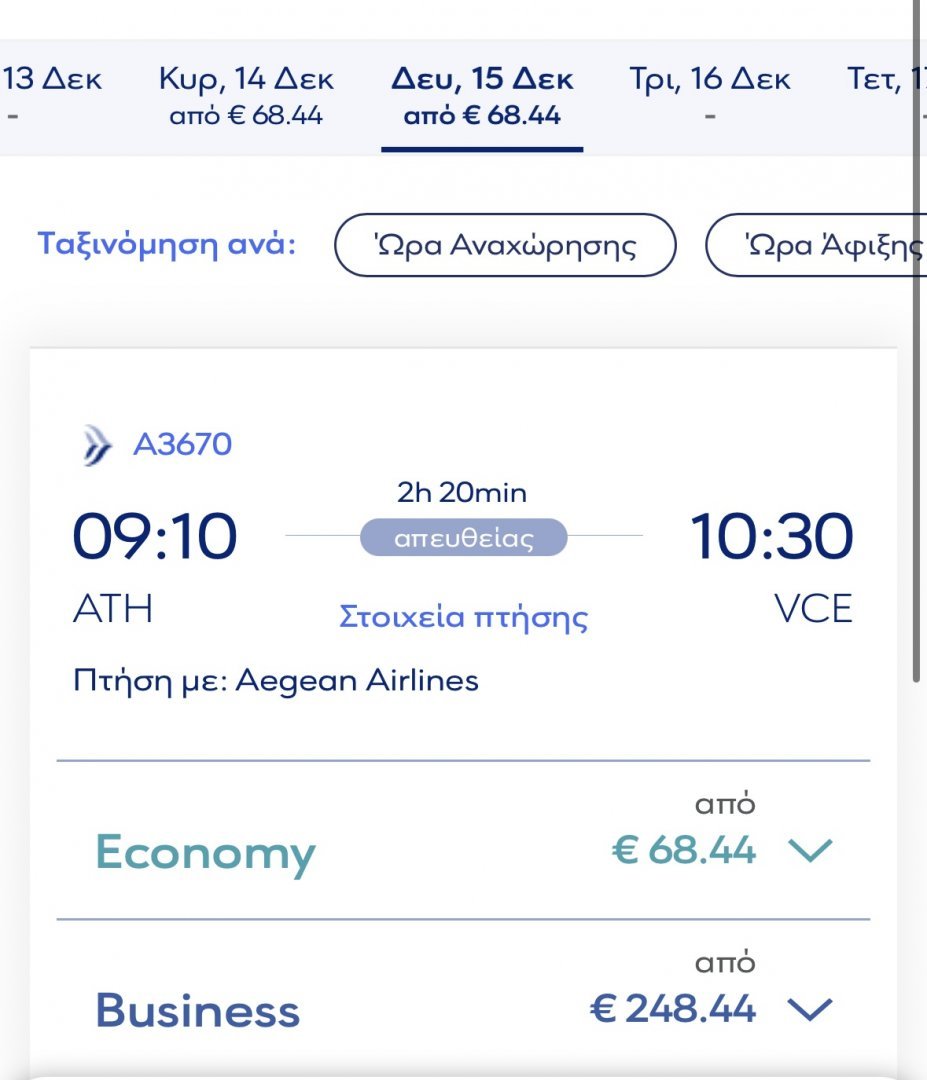This screenshot has height=1080, width=927.
Task: Open flight number A3670 link
Action: tap(183, 444)
